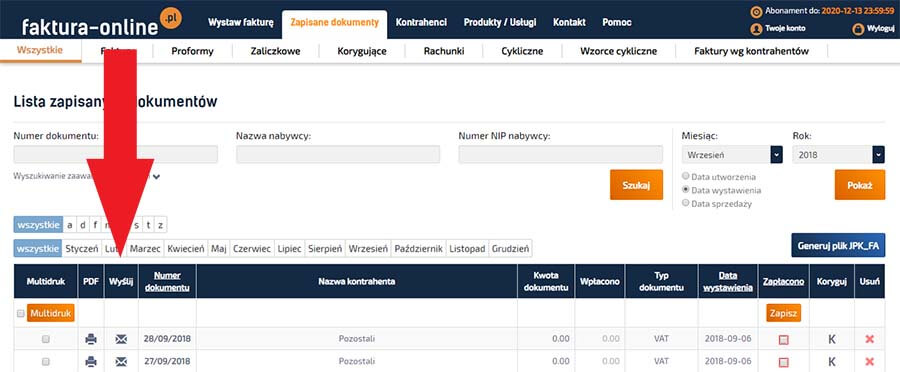Open Pomoc menu item
Screen dimensions: 900x372
[617, 22]
